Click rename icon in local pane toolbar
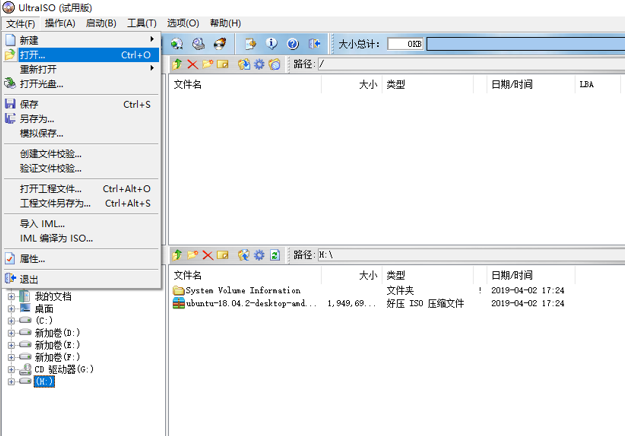Image resolution: width=625 pixels, height=436 pixels. coord(222,255)
